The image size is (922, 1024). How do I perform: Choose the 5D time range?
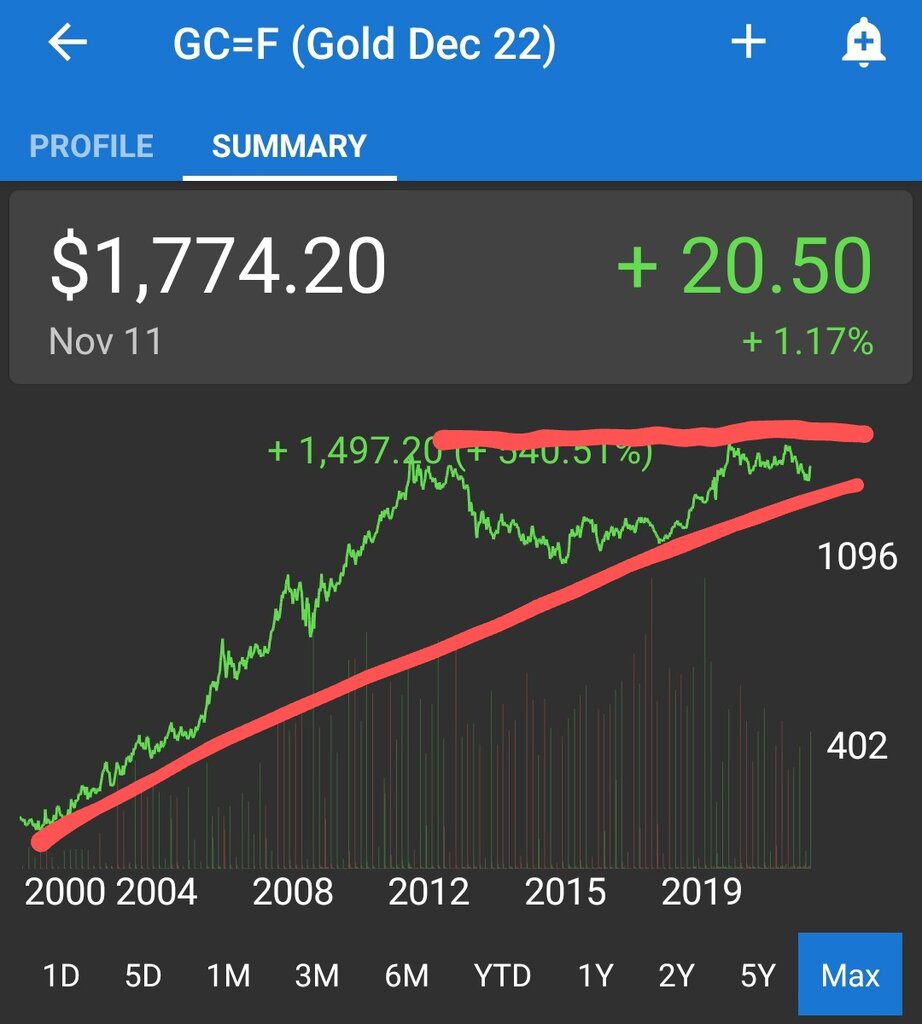(x=143, y=975)
